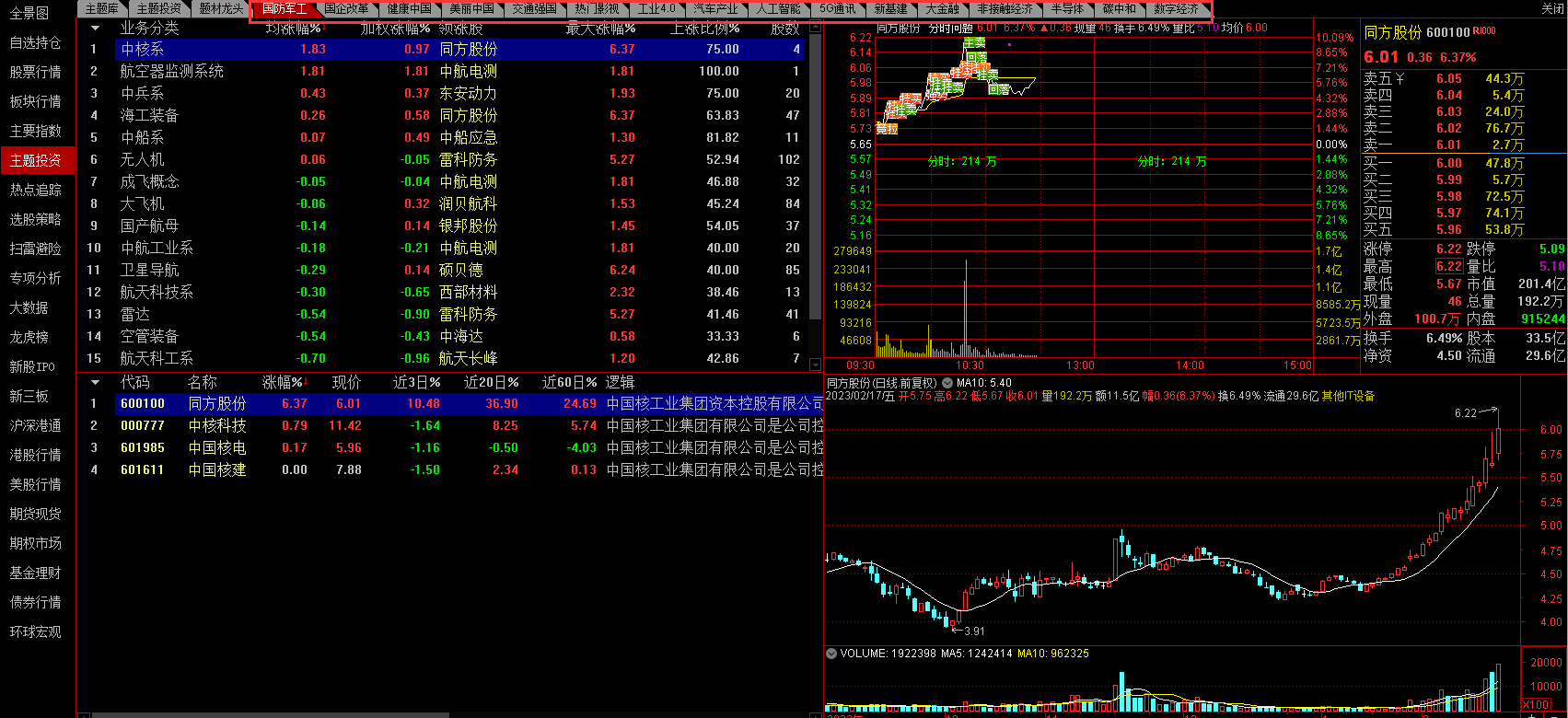Open 新股IPO in the left sidebar
Image resolution: width=1568 pixels, height=718 pixels.
pyautogui.click(x=32, y=366)
